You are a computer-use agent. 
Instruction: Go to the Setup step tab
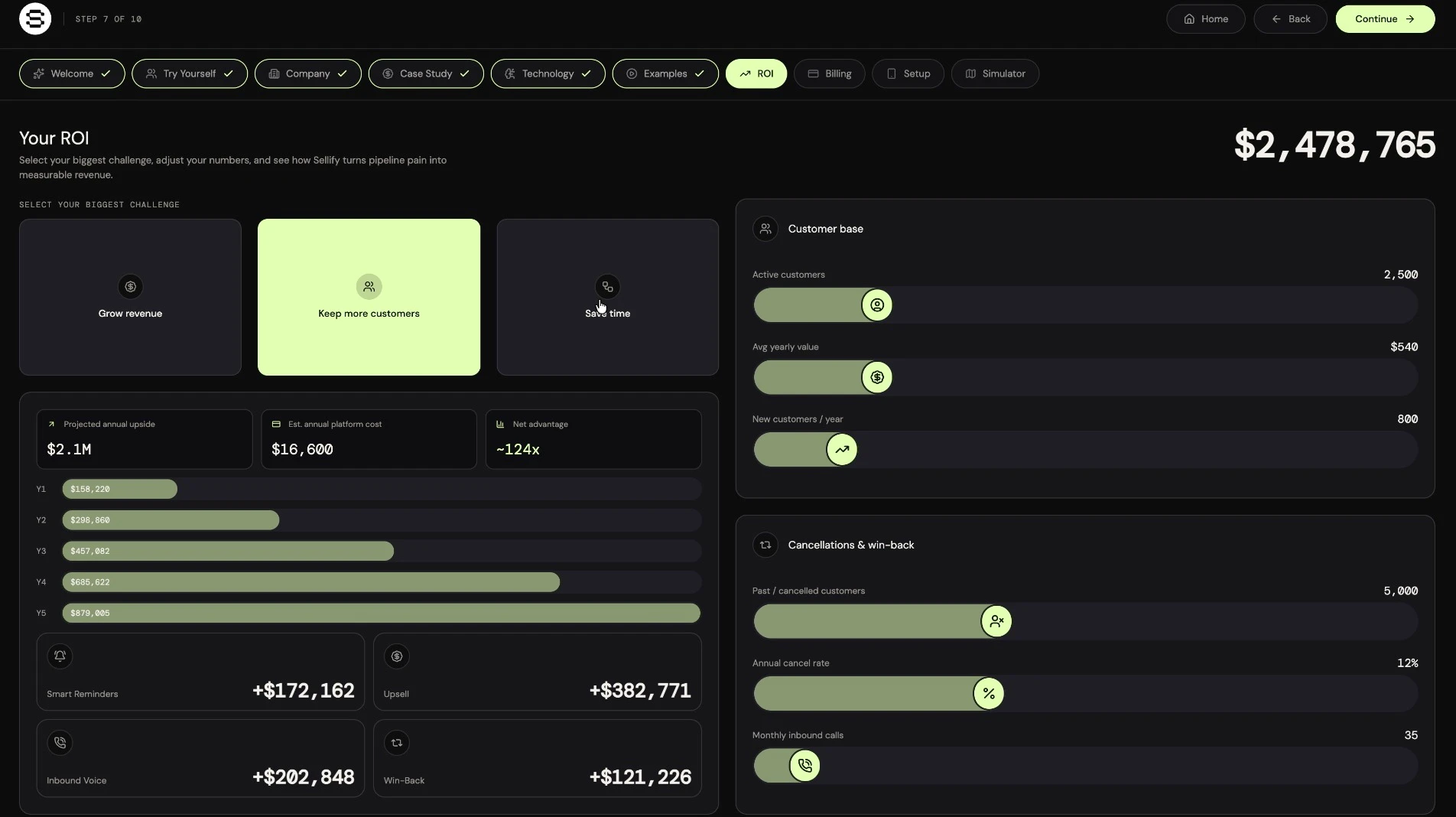(x=908, y=73)
